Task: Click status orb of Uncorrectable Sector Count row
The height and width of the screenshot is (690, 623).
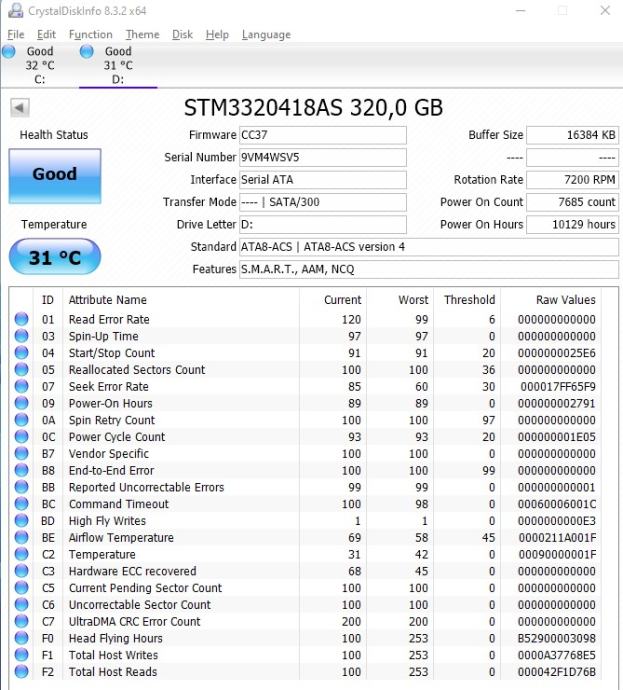Action: click(21, 604)
